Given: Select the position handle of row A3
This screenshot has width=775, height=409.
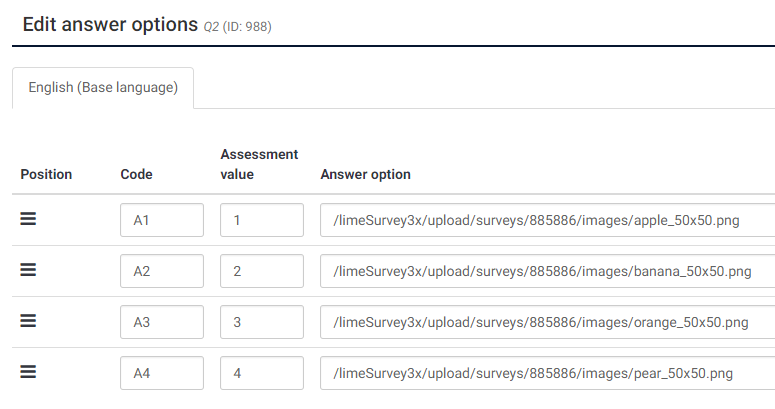Looking at the screenshot, I should pyautogui.click(x=29, y=321).
